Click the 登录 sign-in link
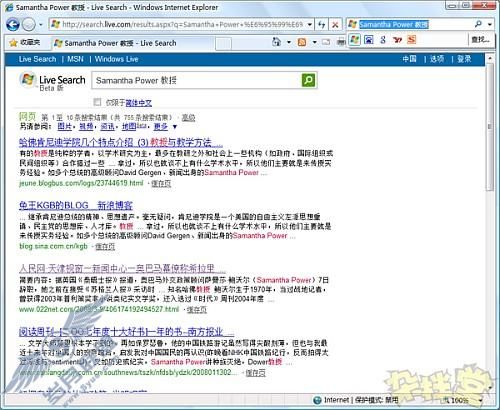This screenshot has height=410, width=500. (x=464, y=59)
